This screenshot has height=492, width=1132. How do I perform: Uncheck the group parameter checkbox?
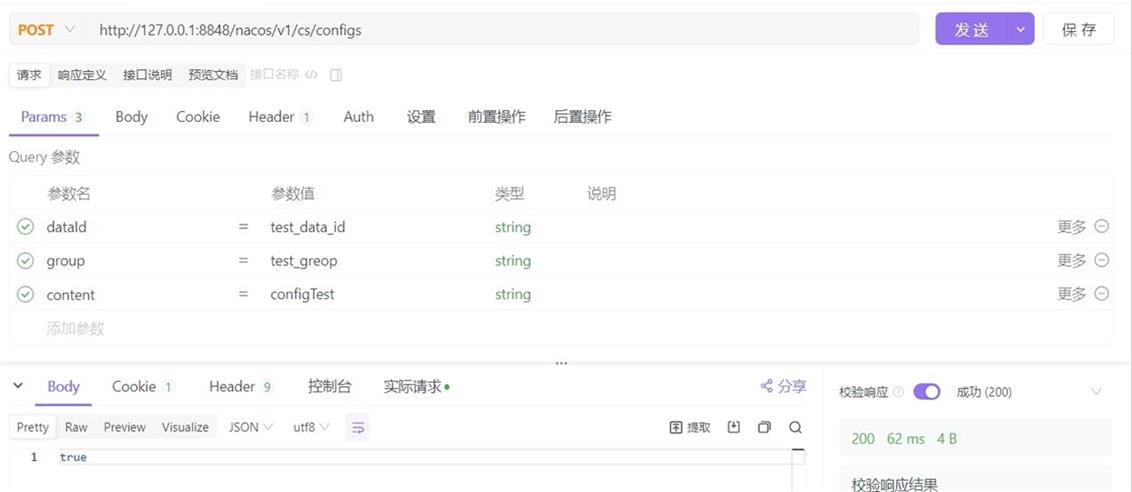pyautogui.click(x=26, y=261)
